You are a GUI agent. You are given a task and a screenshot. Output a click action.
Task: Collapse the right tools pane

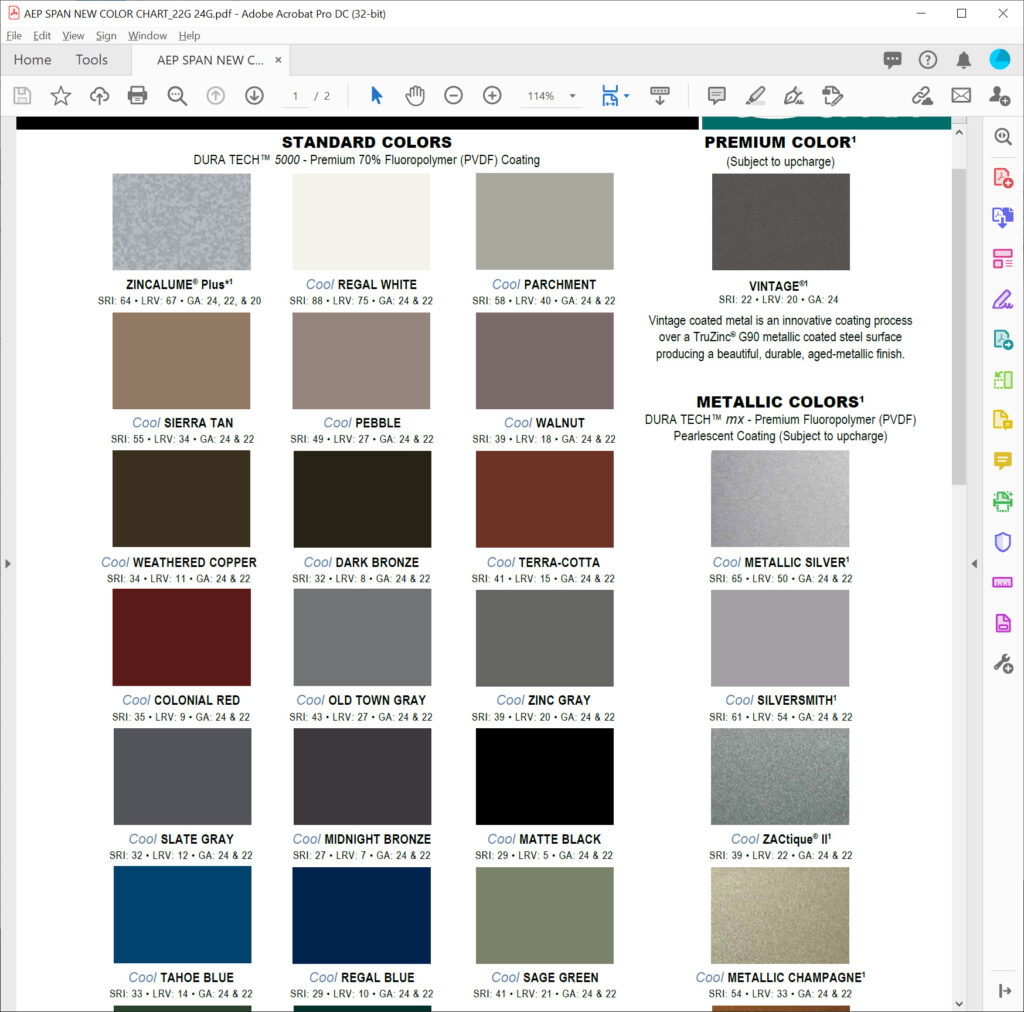tap(975, 564)
